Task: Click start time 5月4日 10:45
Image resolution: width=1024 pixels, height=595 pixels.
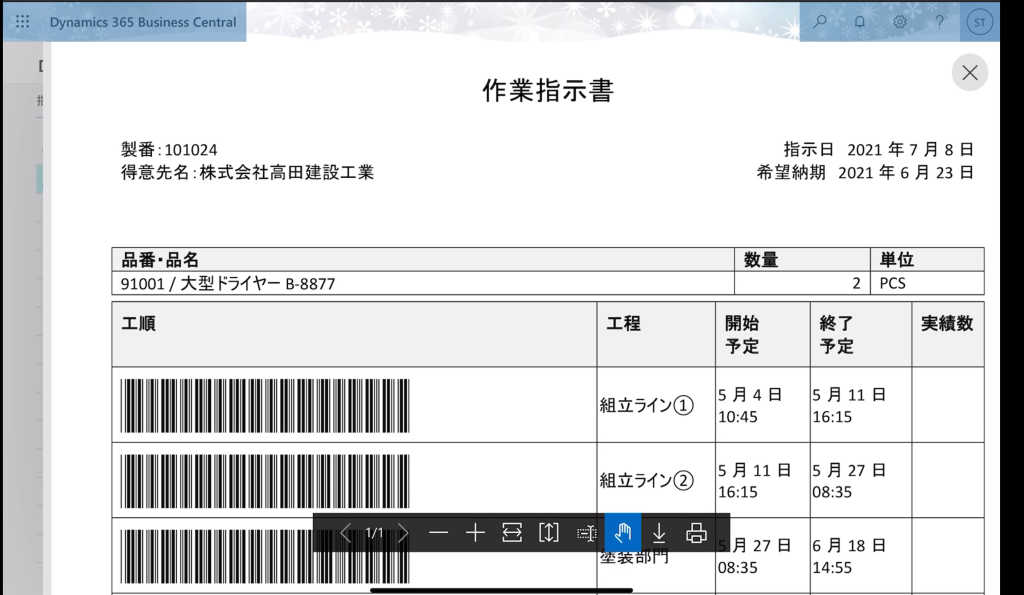Action: coord(750,406)
